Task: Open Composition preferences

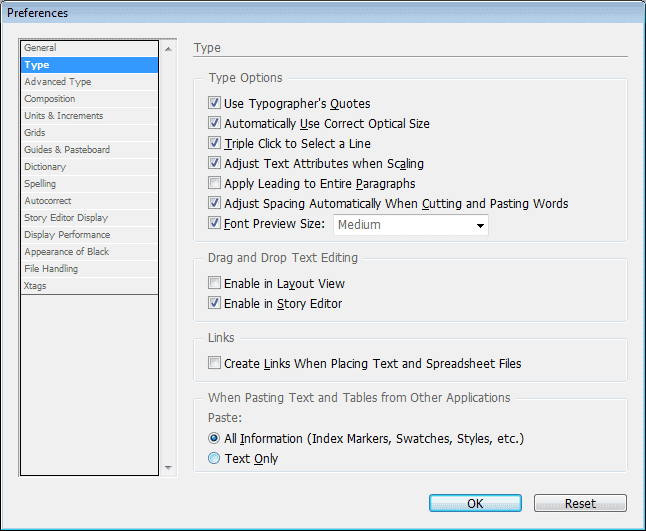Action: coord(89,99)
